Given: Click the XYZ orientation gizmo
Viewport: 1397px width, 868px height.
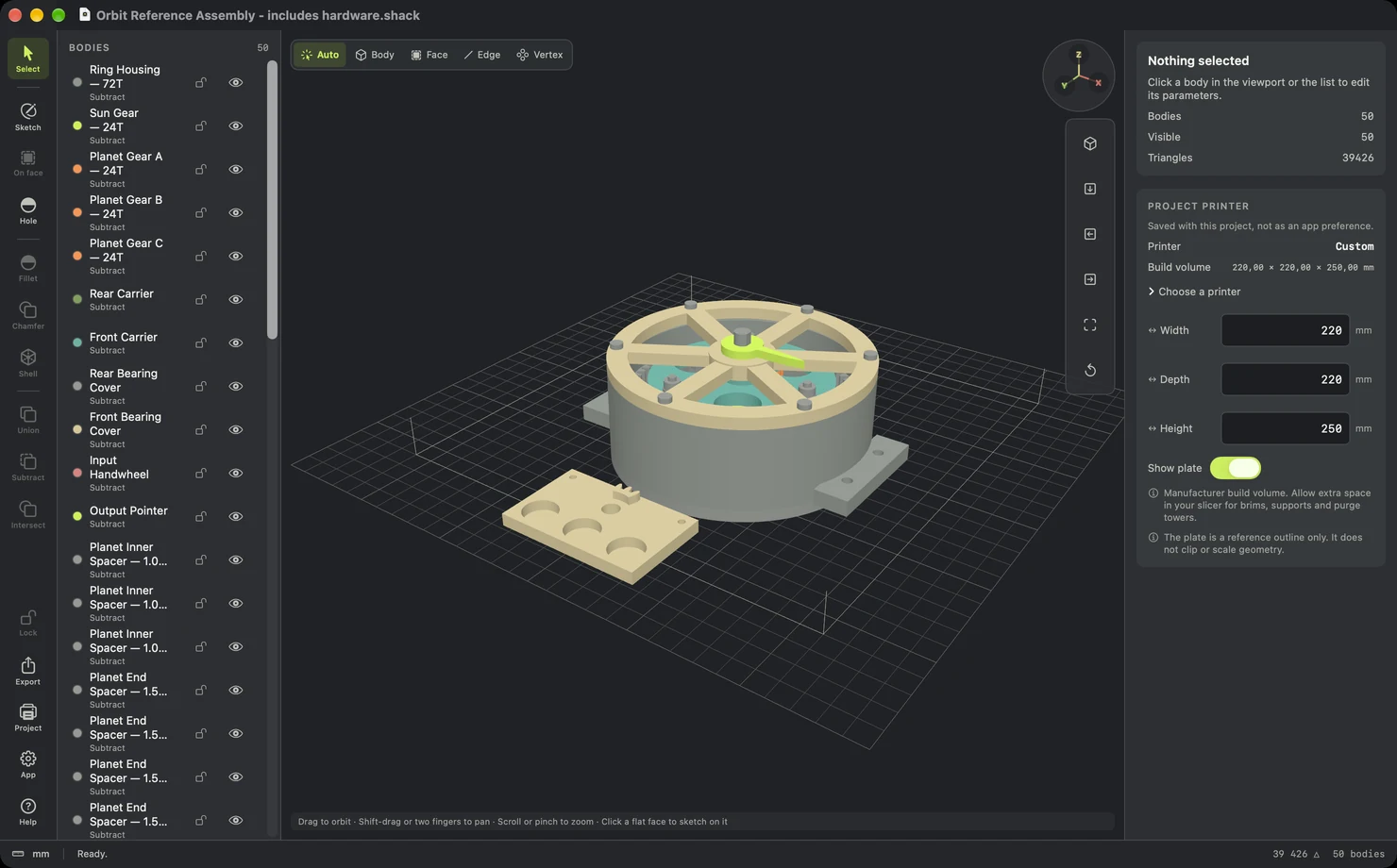Looking at the screenshot, I should [1079, 75].
